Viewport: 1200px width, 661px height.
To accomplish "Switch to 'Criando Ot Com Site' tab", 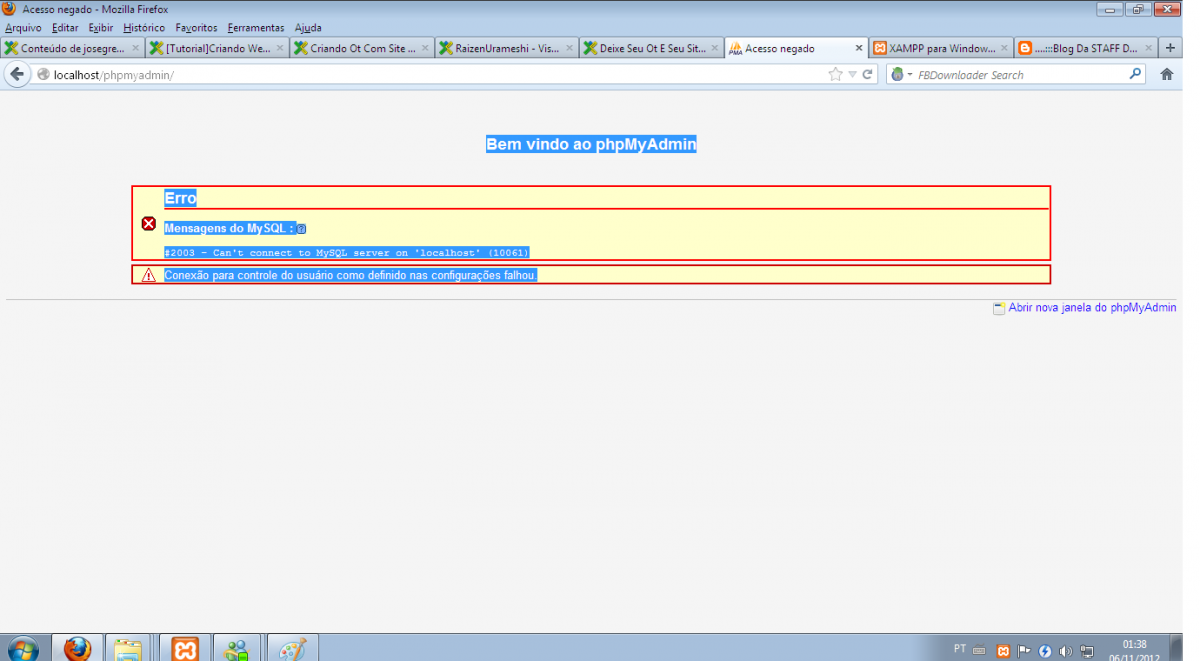I will 362,48.
